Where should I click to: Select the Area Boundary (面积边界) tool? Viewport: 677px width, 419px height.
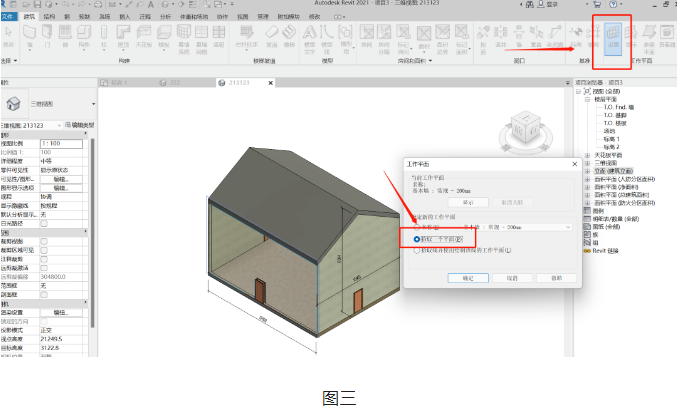443,39
